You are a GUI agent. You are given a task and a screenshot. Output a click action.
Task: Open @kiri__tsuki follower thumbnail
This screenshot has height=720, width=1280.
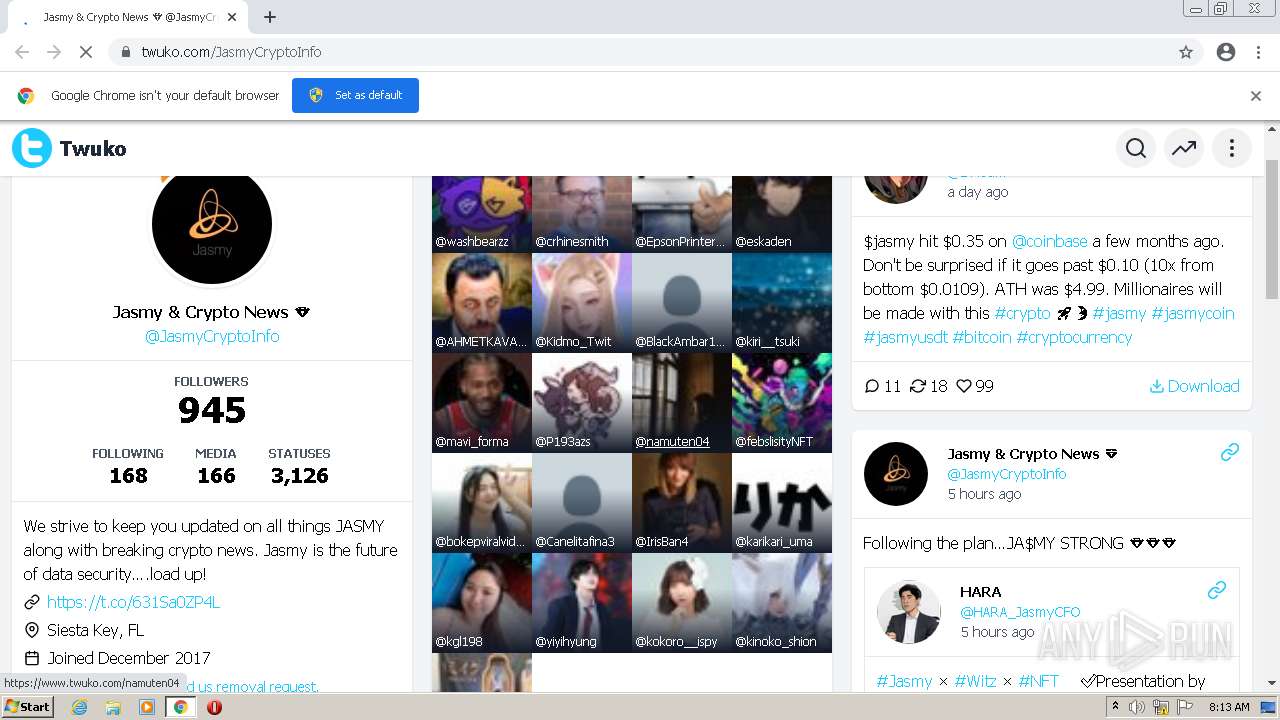click(x=782, y=302)
